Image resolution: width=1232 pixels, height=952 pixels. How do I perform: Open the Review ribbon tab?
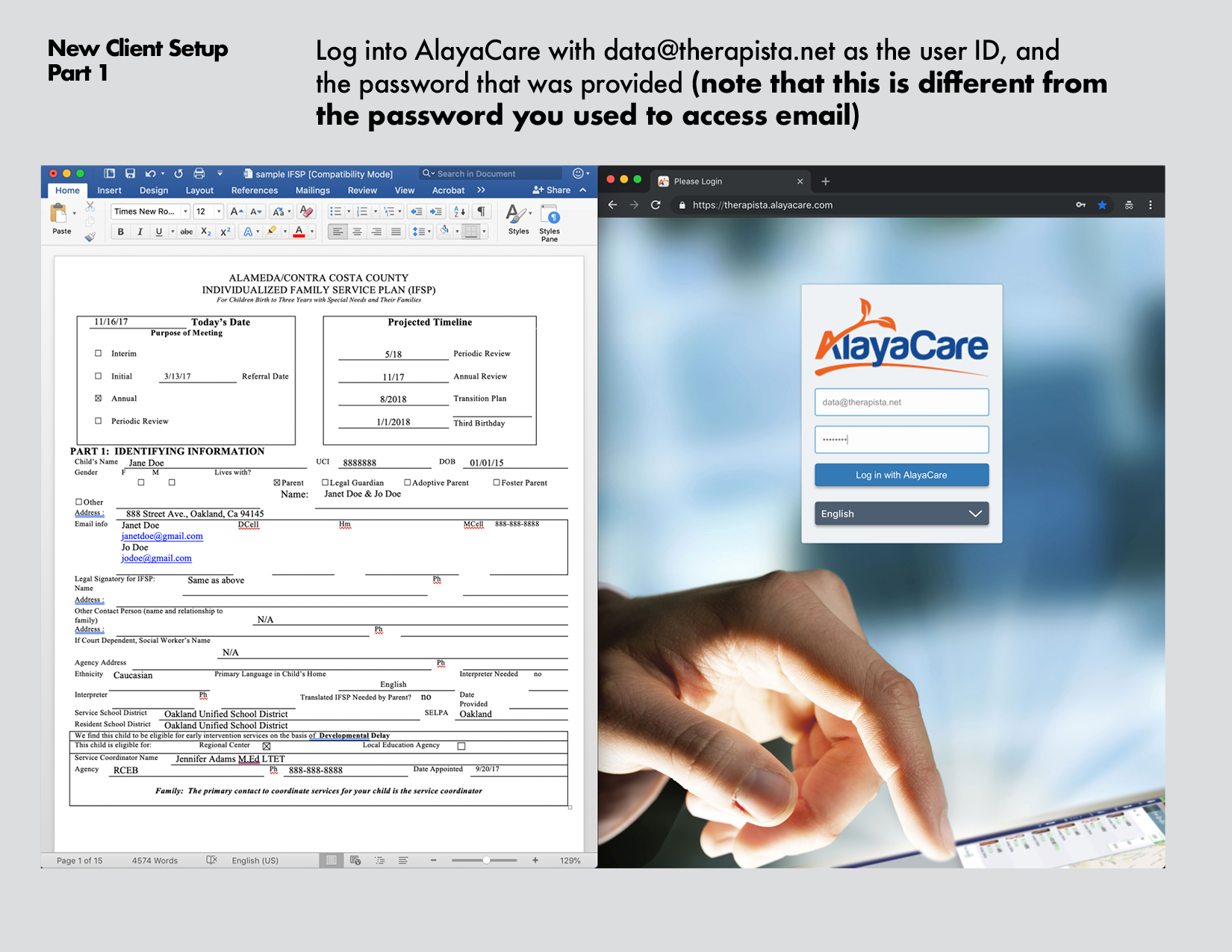(362, 190)
